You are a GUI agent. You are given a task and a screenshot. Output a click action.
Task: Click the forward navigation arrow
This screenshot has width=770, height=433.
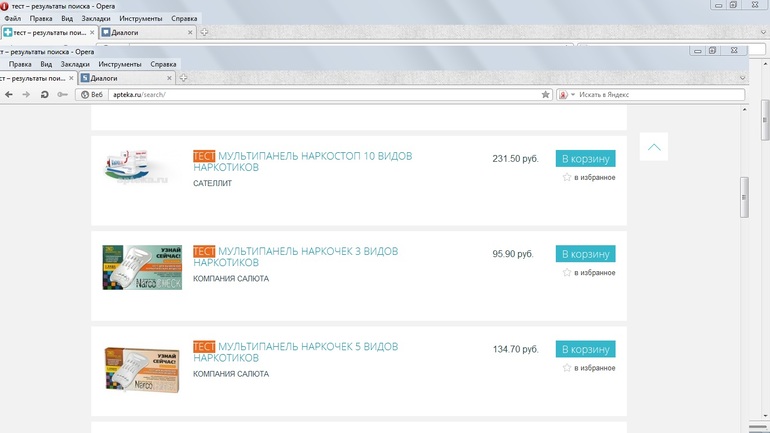pos(25,95)
